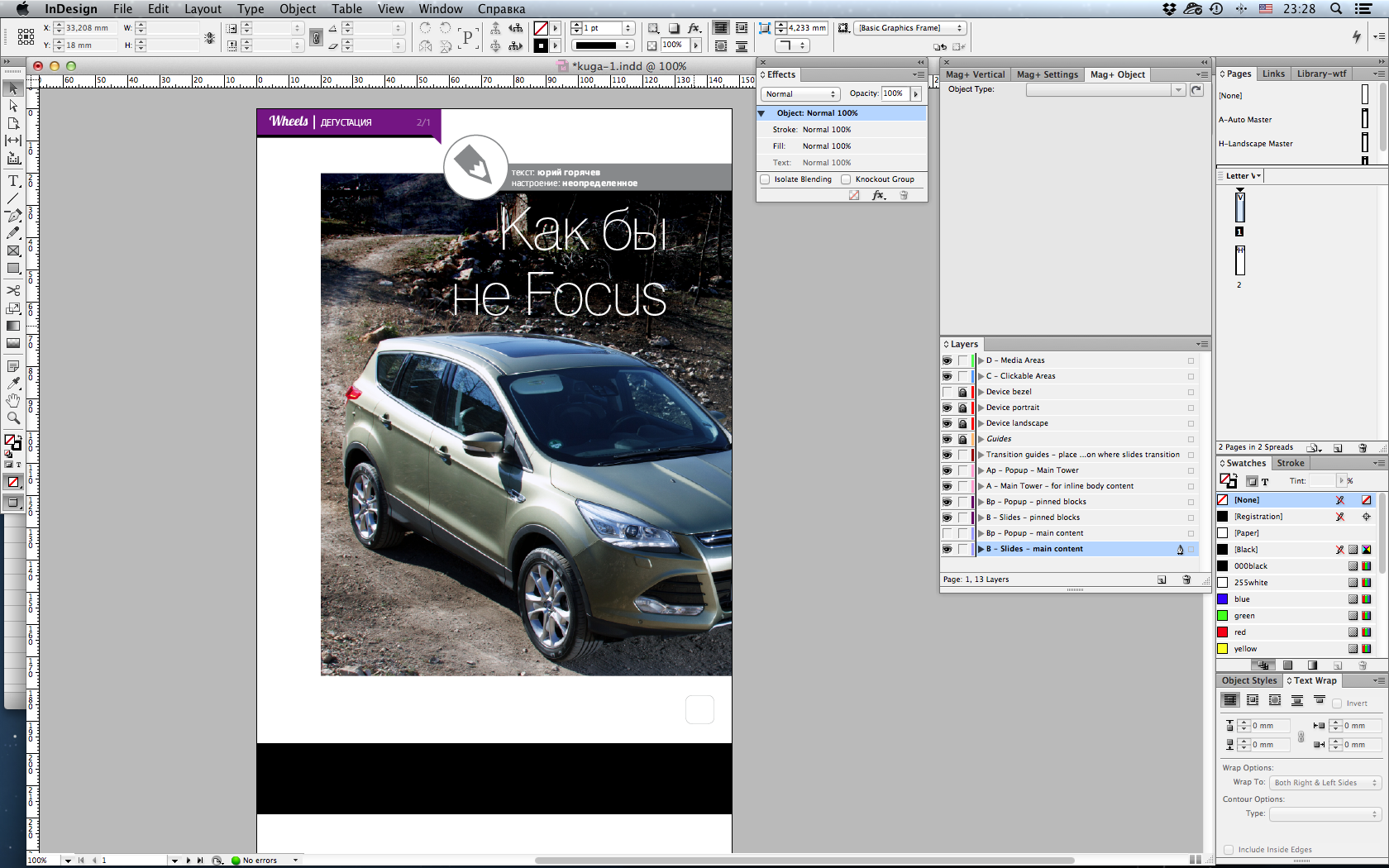Screen dimensions: 1389x868
Task: Open the blending mode Normal dropdown
Action: coord(800,94)
